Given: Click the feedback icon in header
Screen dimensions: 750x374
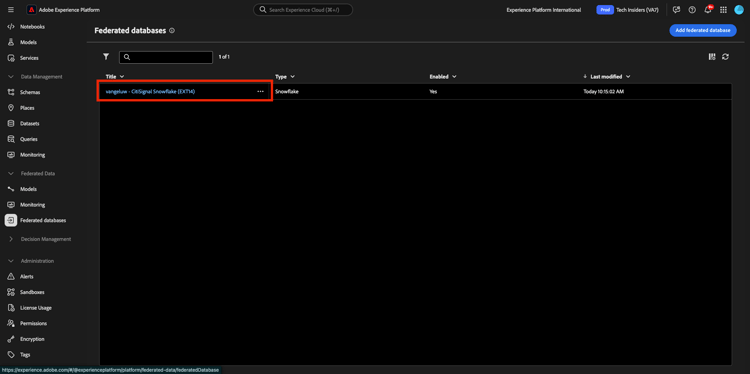Looking at the screenshot, I should (x=676, y=10).
